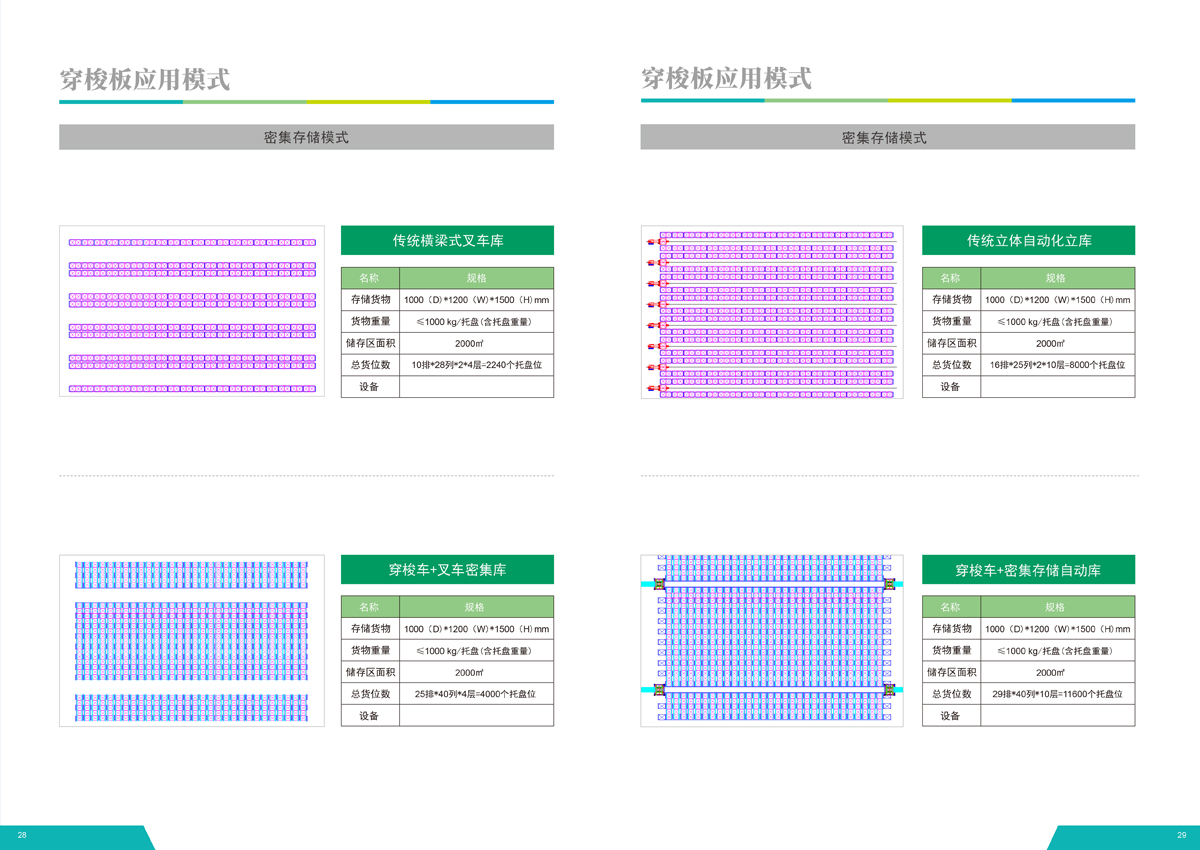Click page number 28 in footer
This screenshot has height=850, width=1200.
[x=22, y=835]
